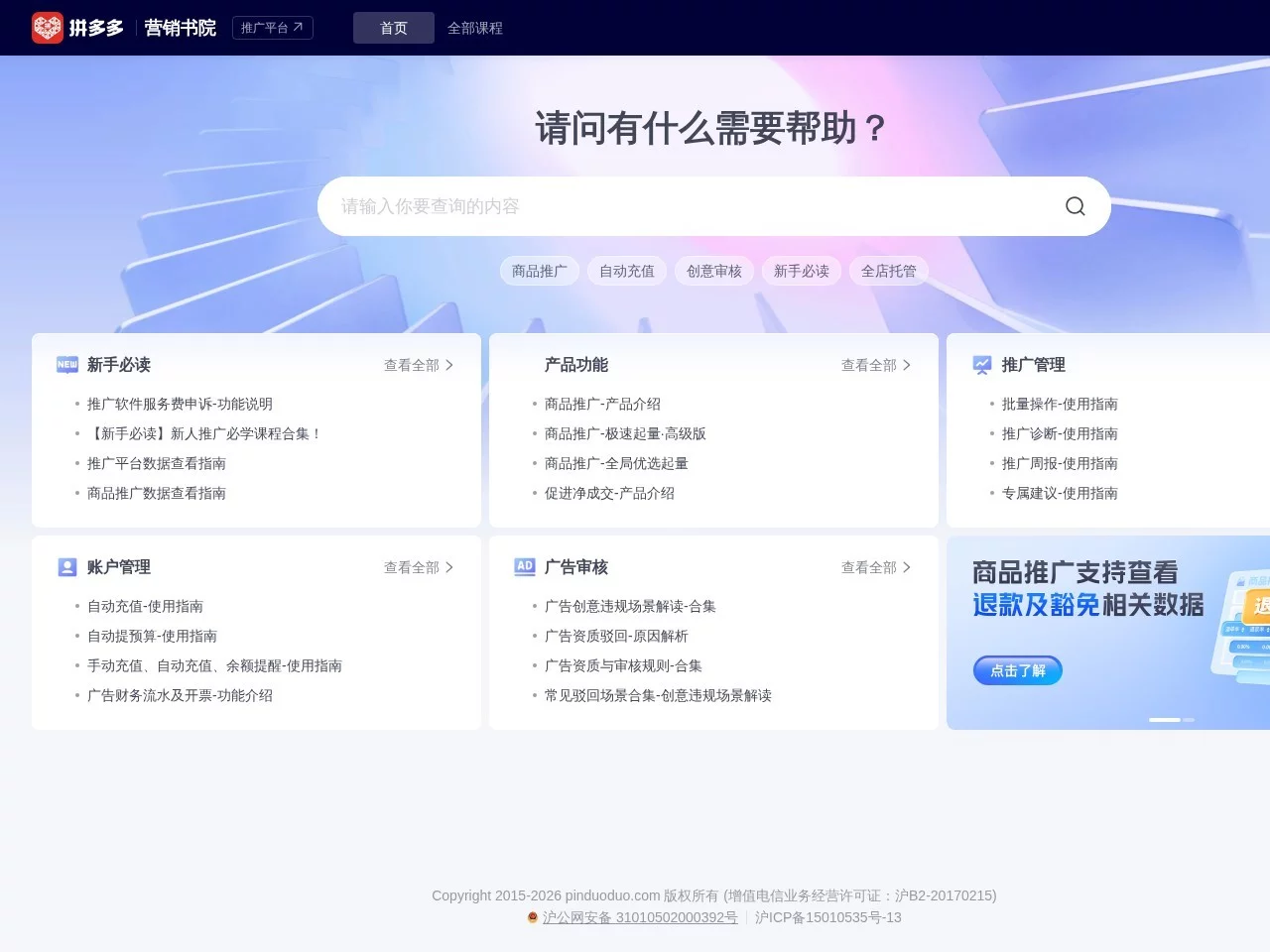Click the NEW badge icon beside 新手必读
Viewport: 1270px width, 952px height.
[66, 364]
